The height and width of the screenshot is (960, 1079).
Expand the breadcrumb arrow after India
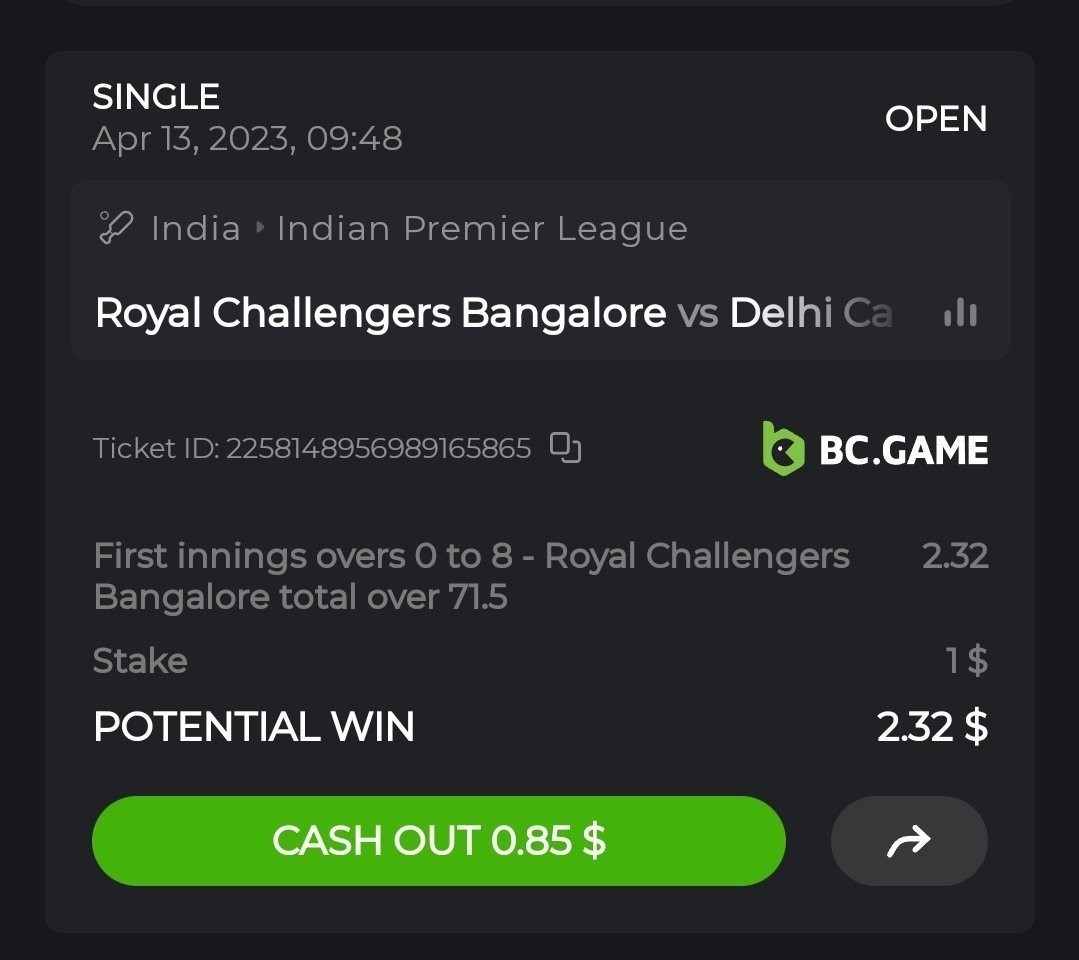(259, 228)
